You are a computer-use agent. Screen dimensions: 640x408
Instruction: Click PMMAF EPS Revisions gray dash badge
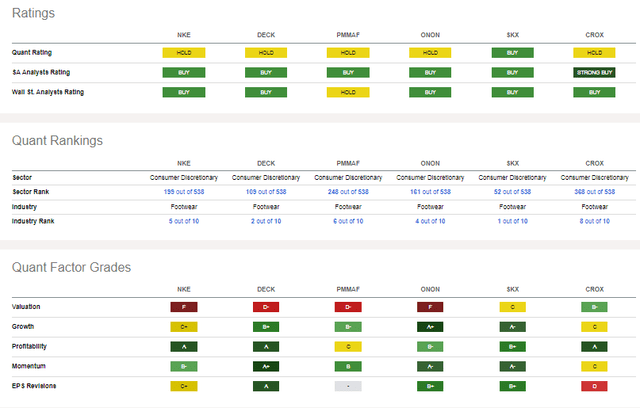click(348, 386)
